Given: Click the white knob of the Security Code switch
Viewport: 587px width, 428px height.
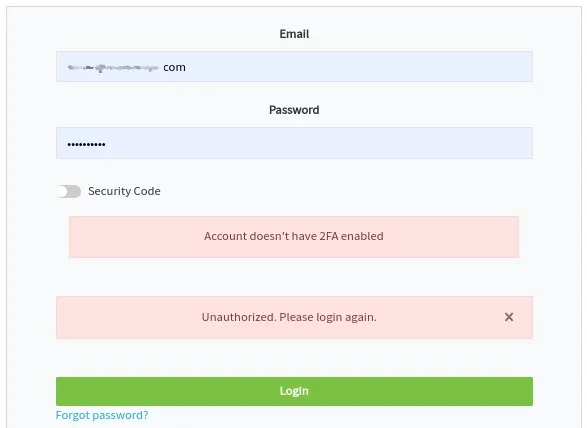Looking at the screenshot, I should tap(62, 191).
